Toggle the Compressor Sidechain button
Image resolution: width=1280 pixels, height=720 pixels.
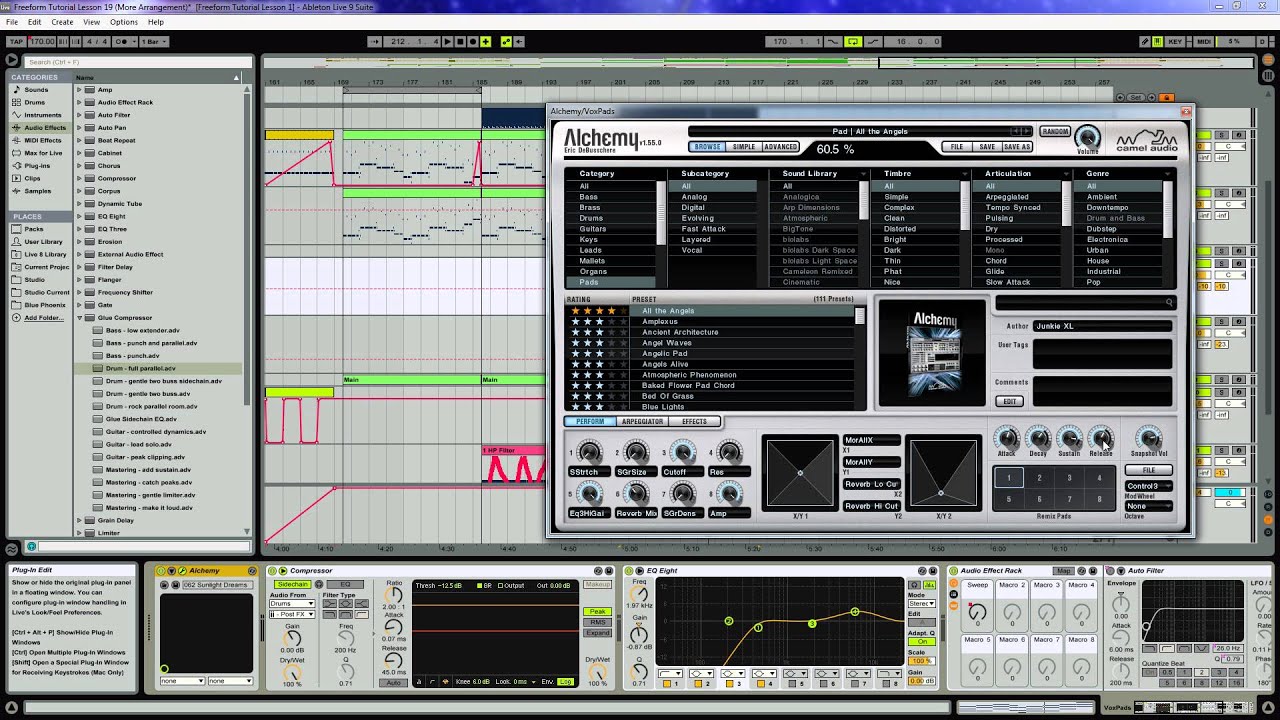[x=293, y=584]
